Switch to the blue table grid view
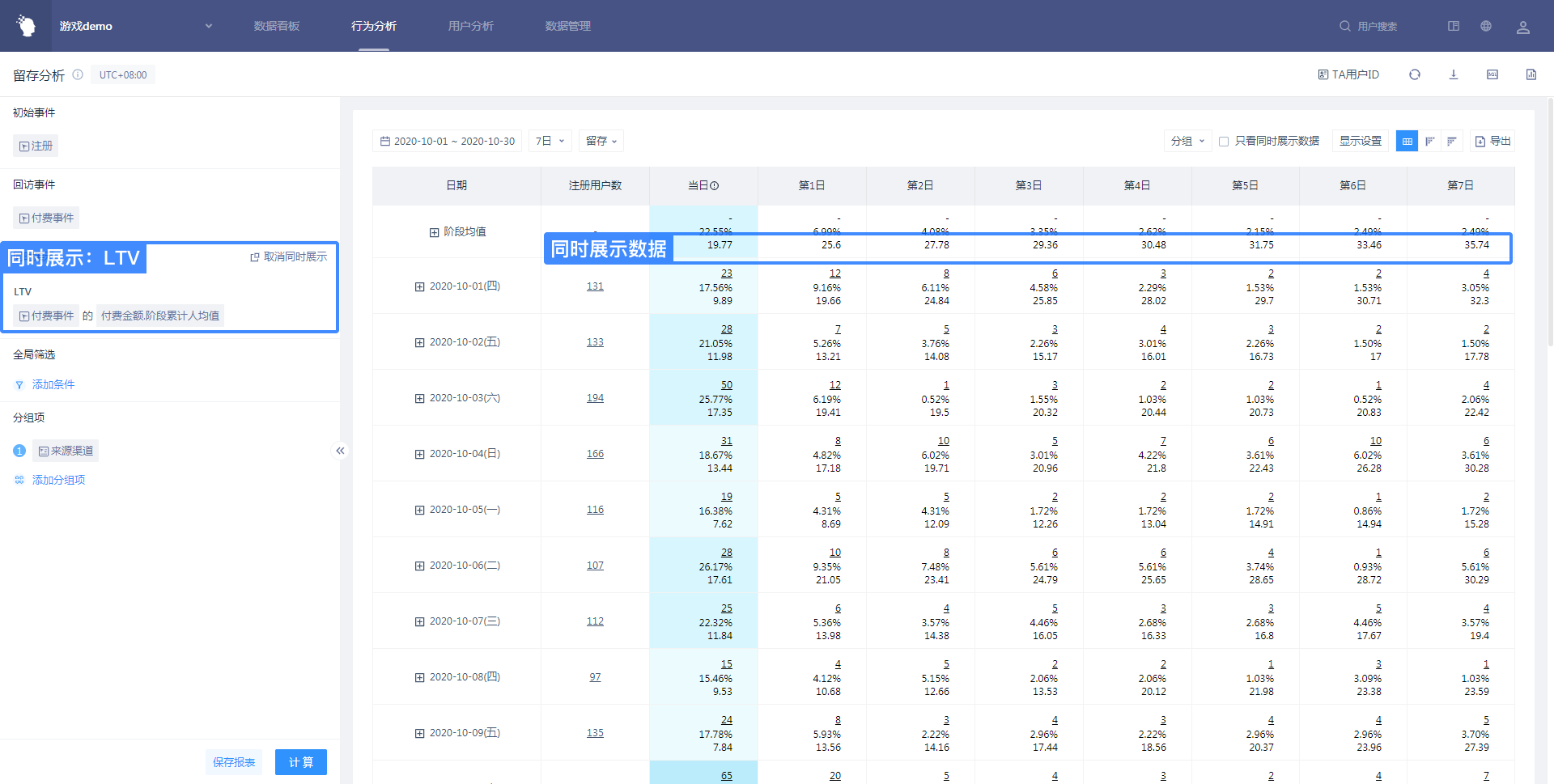This screenshot has width=1554, height=784. 1407,142
